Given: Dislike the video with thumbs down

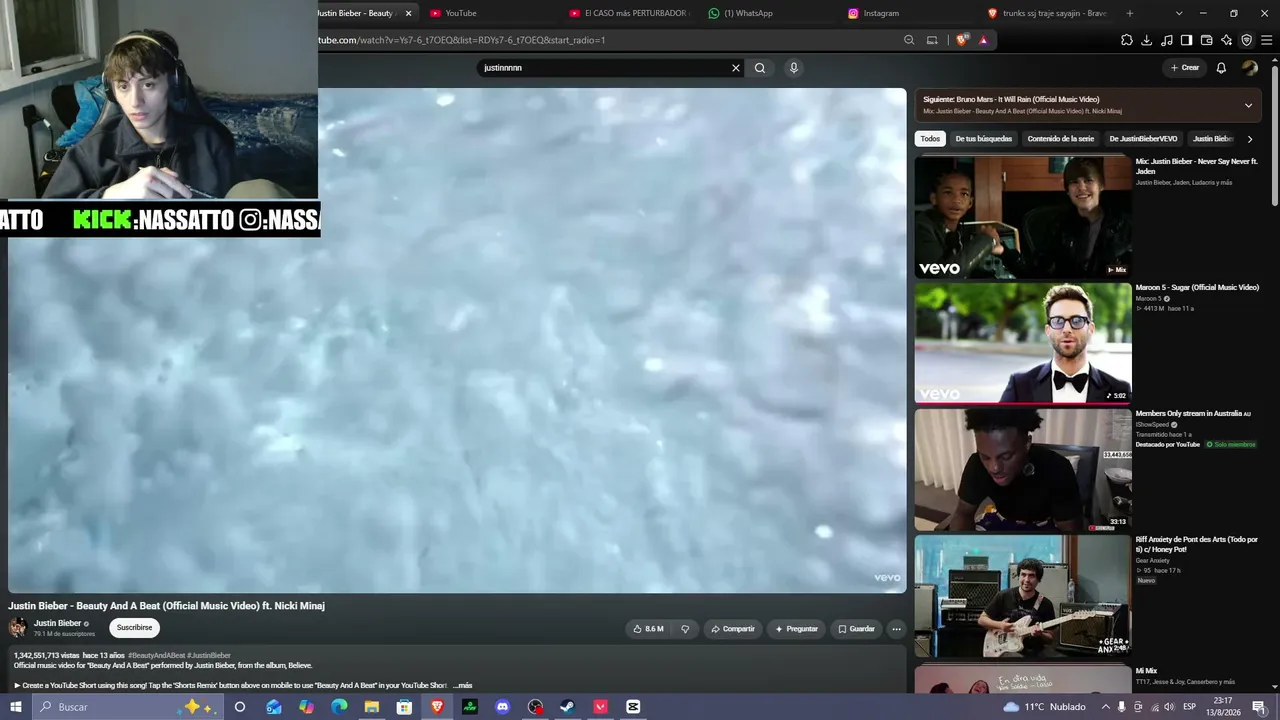Looking at the screenshot, I should click(685, 629).
